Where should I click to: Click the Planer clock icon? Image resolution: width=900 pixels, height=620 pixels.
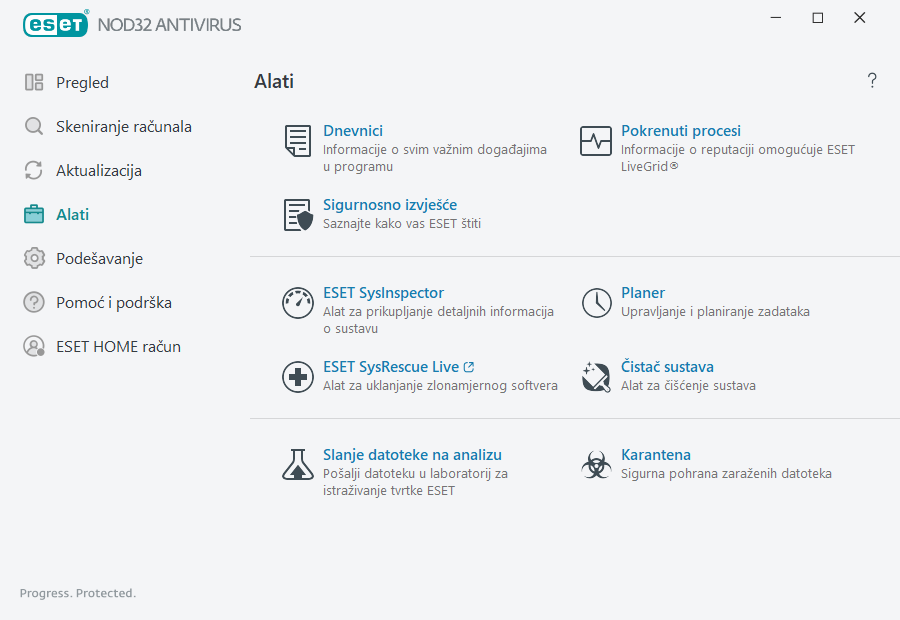(596, 303)
